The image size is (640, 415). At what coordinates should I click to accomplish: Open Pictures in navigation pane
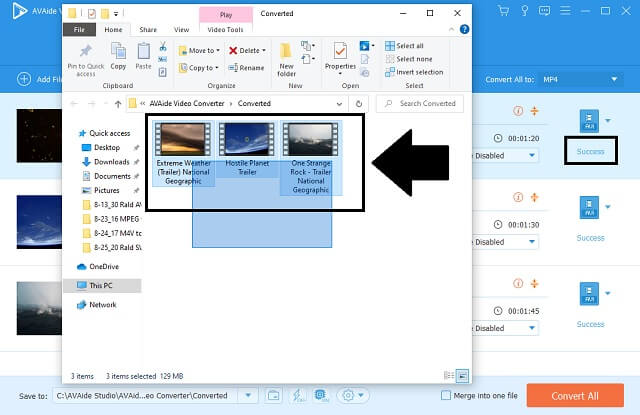pyautogui.click(x=102, y=191)
